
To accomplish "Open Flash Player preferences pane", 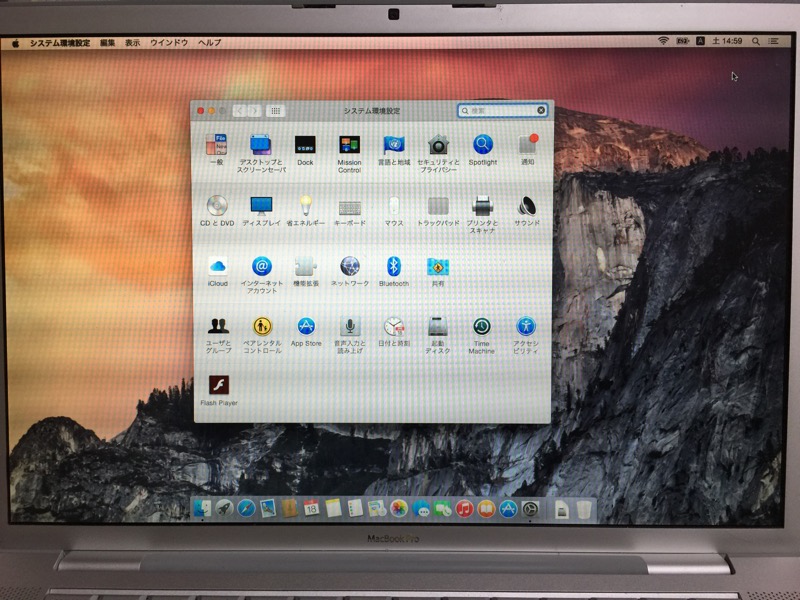I will (x=219, y=390).
